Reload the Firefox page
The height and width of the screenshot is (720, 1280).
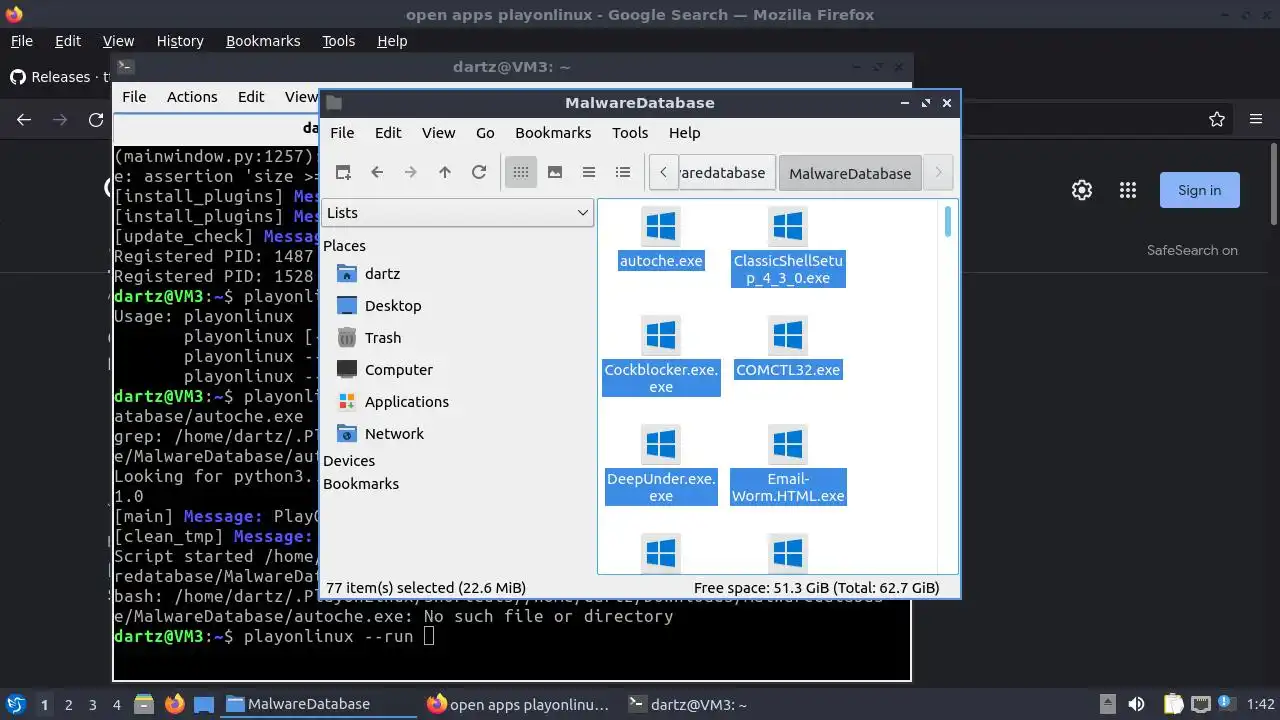point(96,119)
